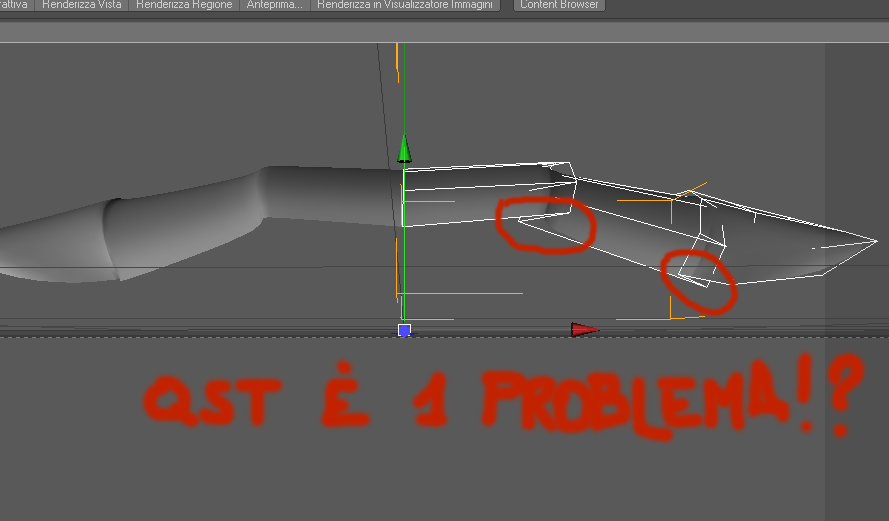Click inside the left red-circled joint area
The height and width of the screenshot is (521, 889).
pos(545,225)
